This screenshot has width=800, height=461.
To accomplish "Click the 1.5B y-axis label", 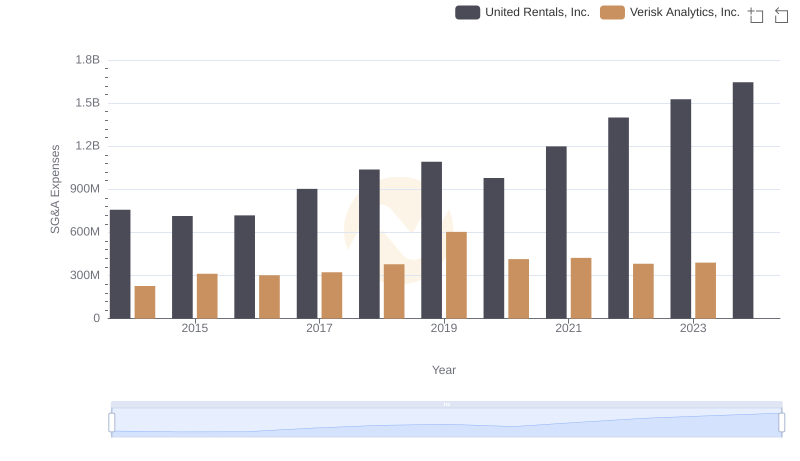I will click(88, 103).
